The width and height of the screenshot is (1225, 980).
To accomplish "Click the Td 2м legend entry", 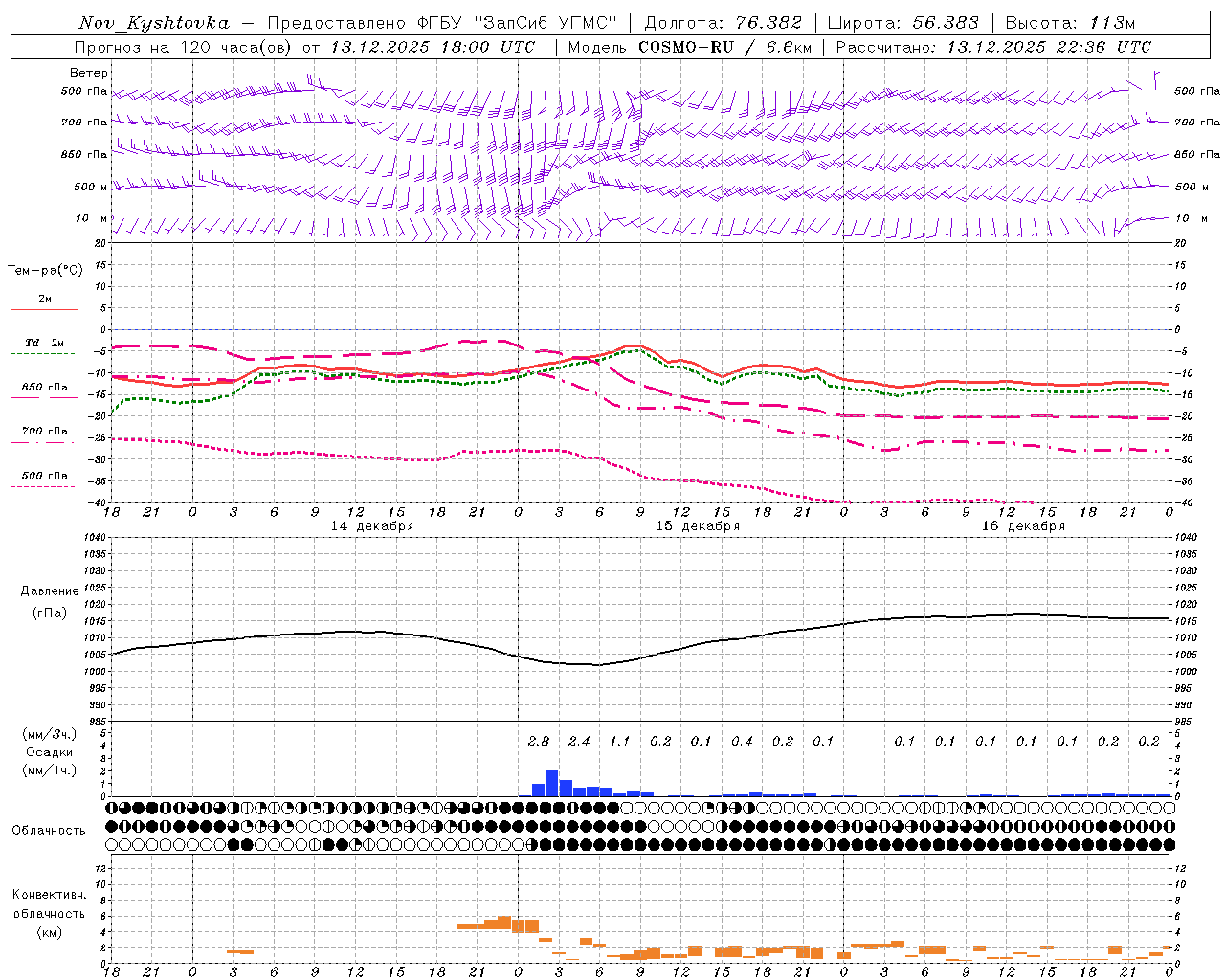I will click(45, 343).
